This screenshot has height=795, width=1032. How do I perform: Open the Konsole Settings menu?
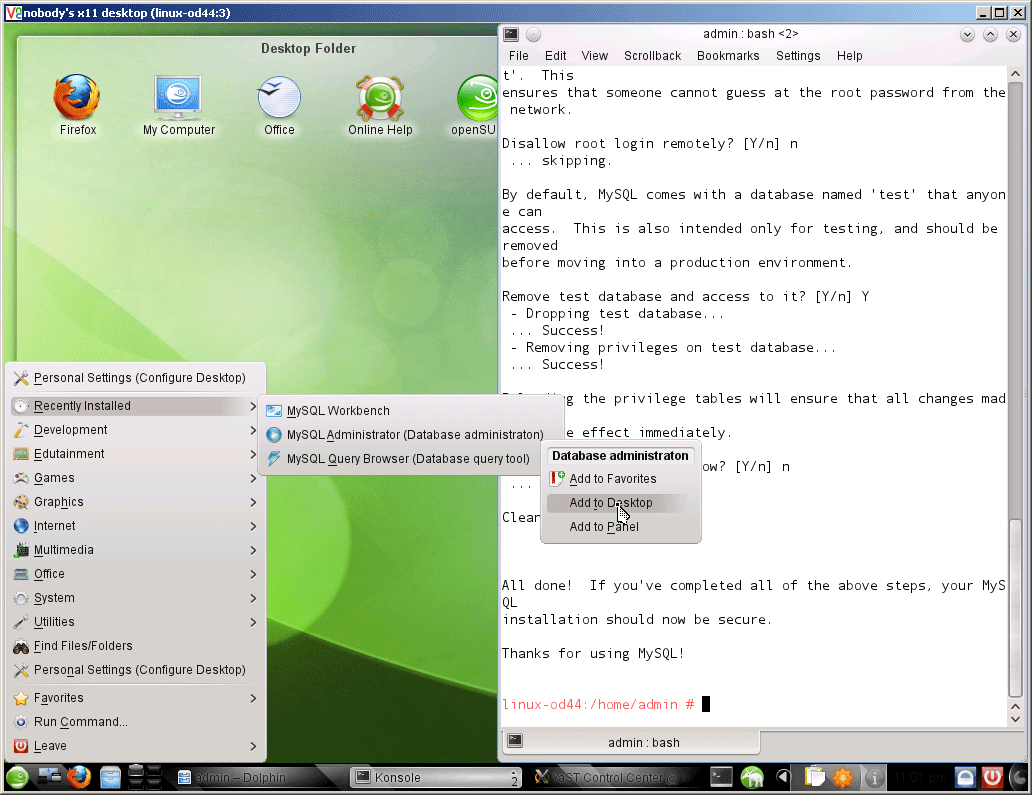(x=798, y=56)
